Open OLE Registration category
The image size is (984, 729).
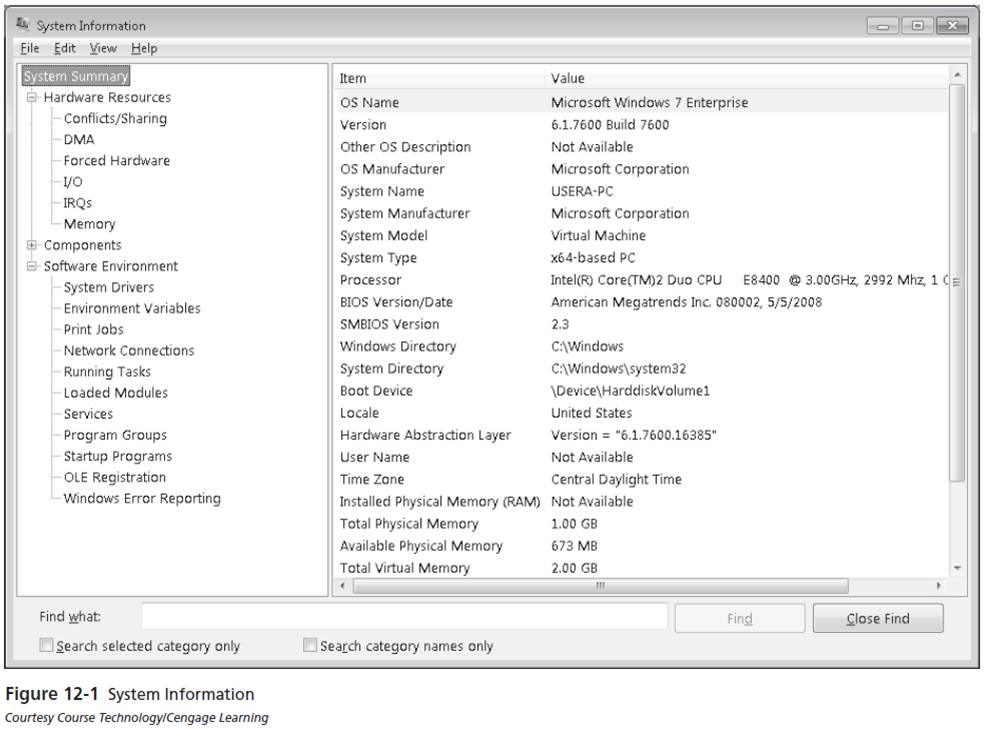pyautogui.click(x=115, y=477)
